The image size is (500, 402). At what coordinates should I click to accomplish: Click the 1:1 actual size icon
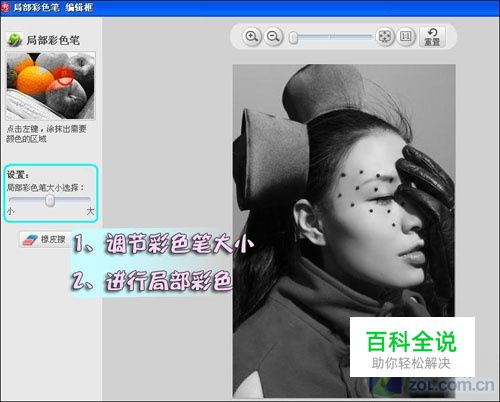tap(406, 37)
